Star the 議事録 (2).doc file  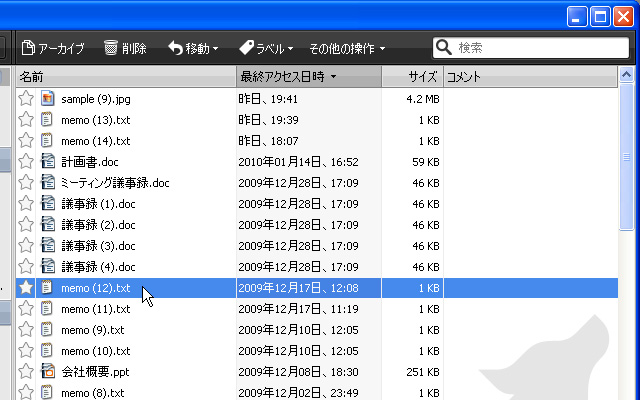26,224
